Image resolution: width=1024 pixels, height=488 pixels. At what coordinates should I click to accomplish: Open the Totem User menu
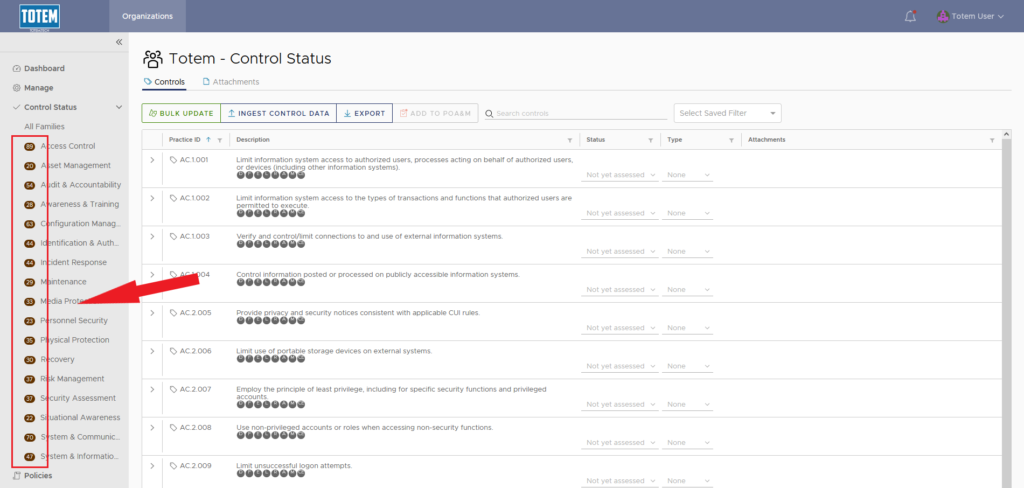point(970,16)
